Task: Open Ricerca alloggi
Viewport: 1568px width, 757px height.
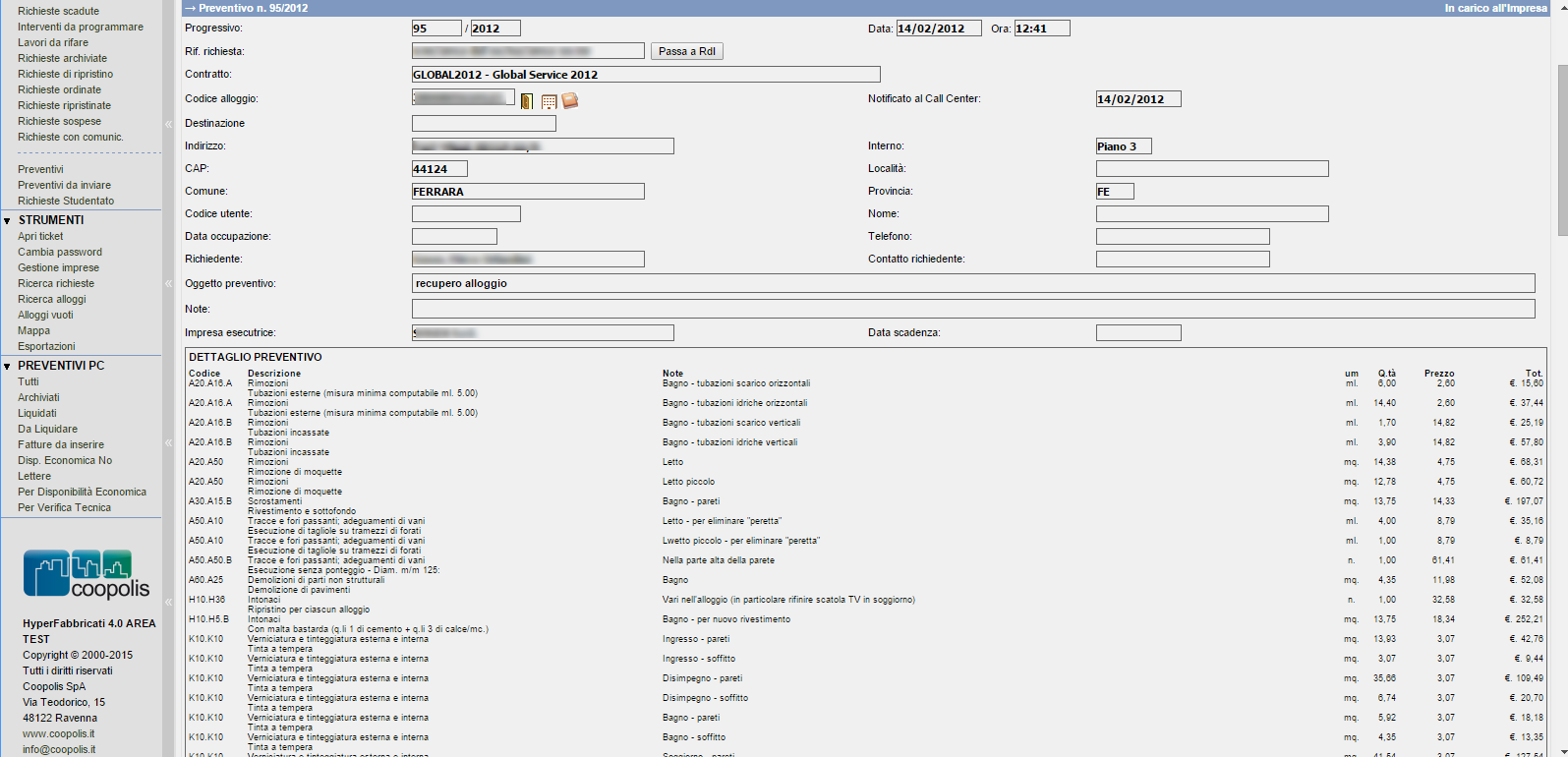Action: click(x=52, y=299)
